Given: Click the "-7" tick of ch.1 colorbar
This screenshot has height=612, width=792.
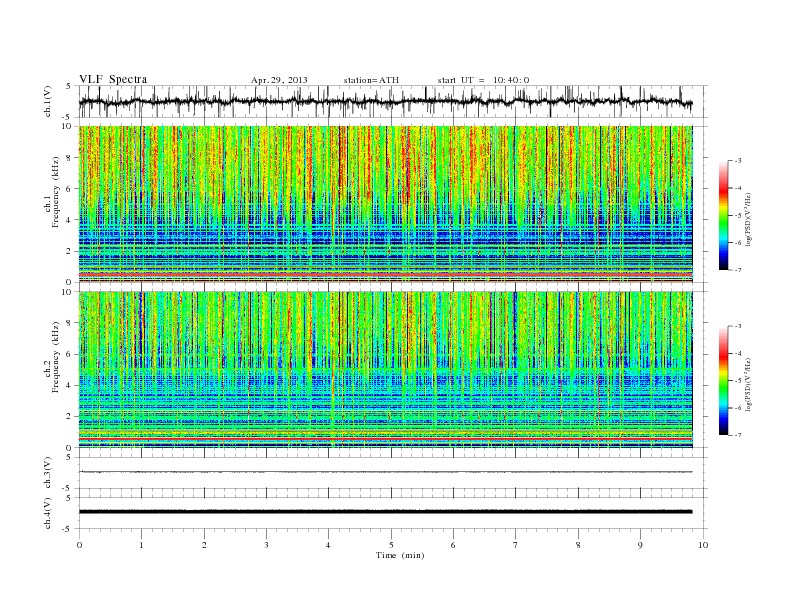Looking at the screenshot, I should tap(738, 270).
